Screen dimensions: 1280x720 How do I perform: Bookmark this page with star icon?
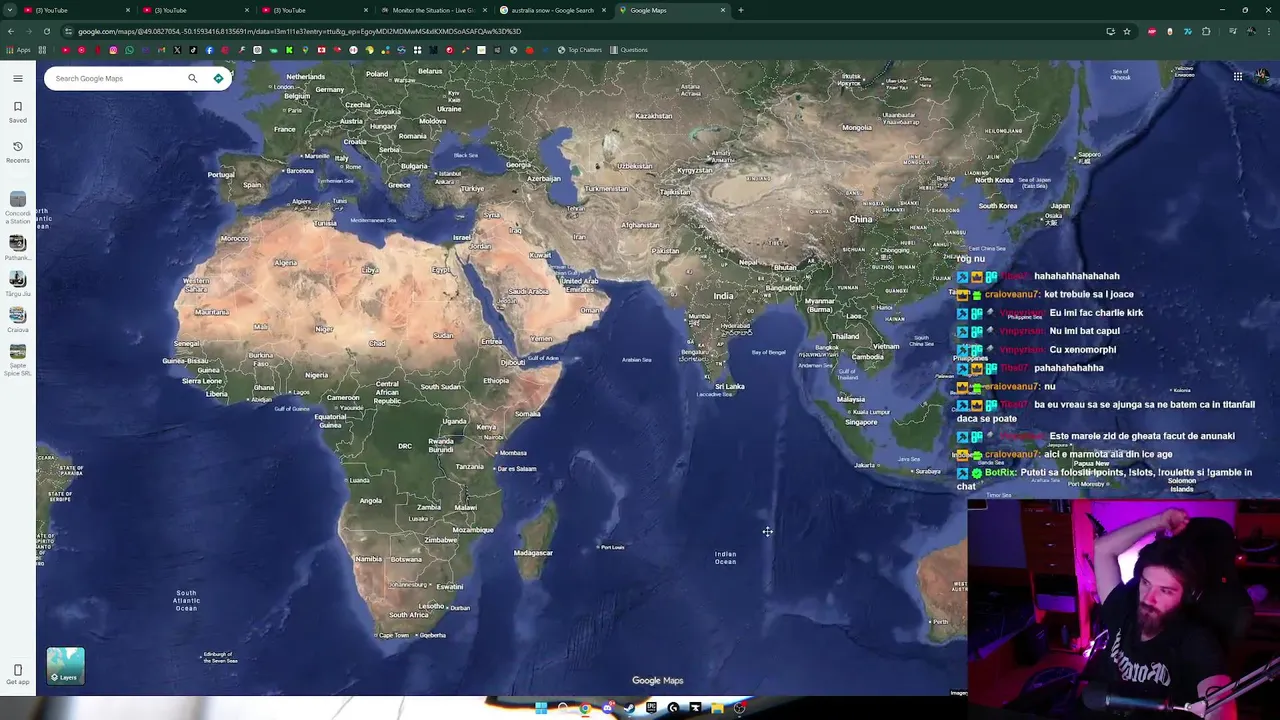pos(1127,31)
